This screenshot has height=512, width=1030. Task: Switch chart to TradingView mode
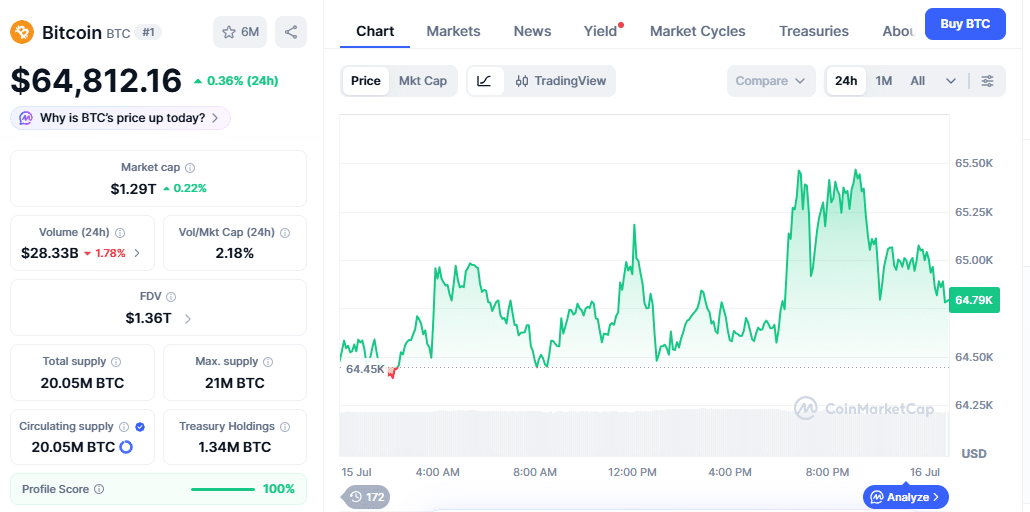(561, 81)
